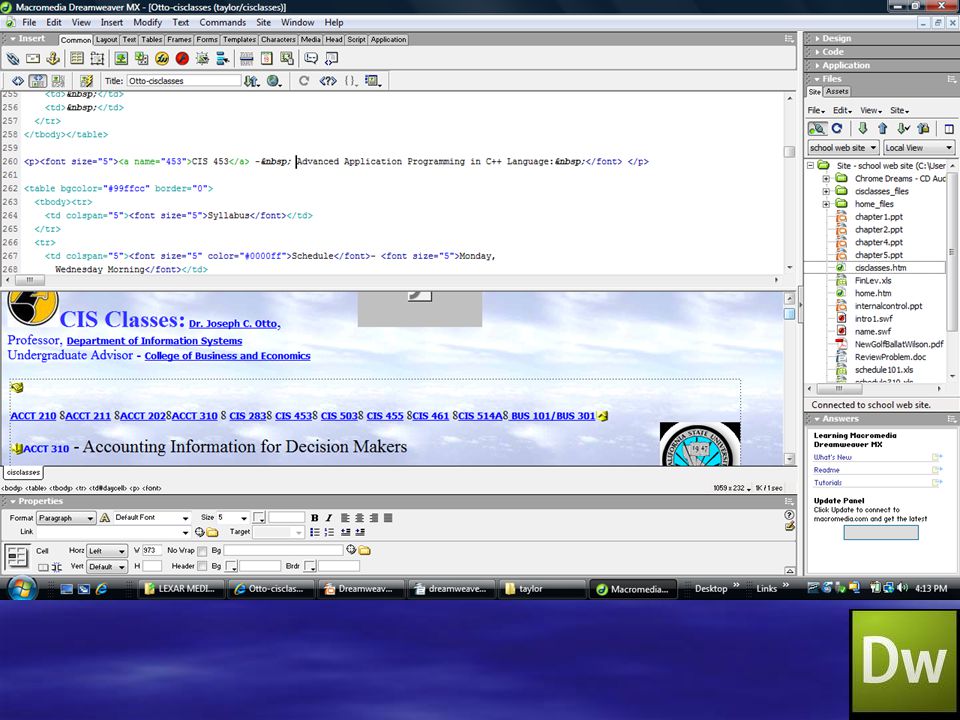Screen dimensions: 960x720
Task: Open the Tutorials link in Answers
Action: tap(828, 482)
